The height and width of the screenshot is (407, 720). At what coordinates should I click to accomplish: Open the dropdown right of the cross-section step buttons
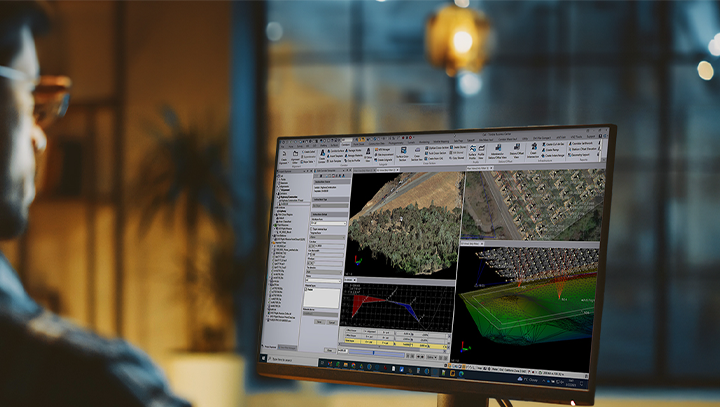coord(432,357)
